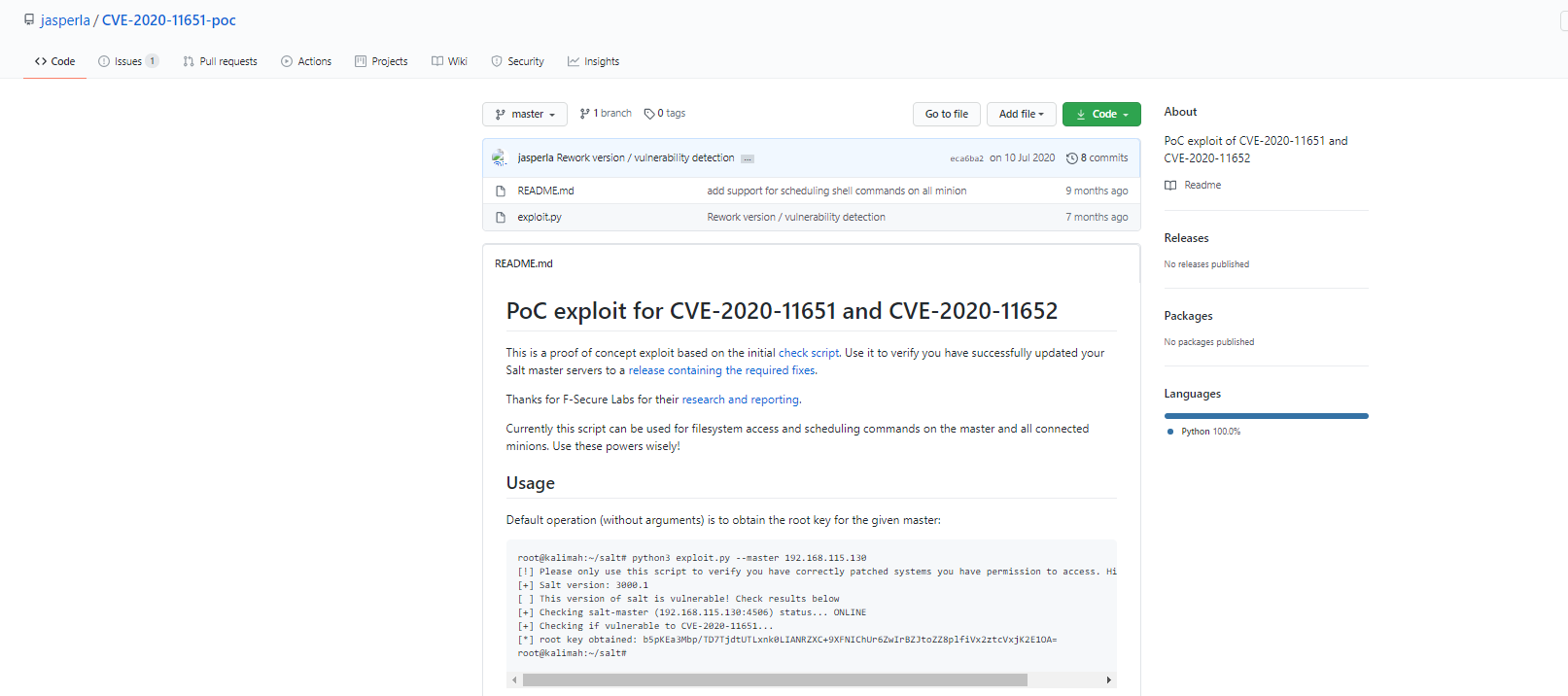Screen dimensions: 1568x696
Task: Open the Add file dropdown
Action: (x=1022, y=114)
